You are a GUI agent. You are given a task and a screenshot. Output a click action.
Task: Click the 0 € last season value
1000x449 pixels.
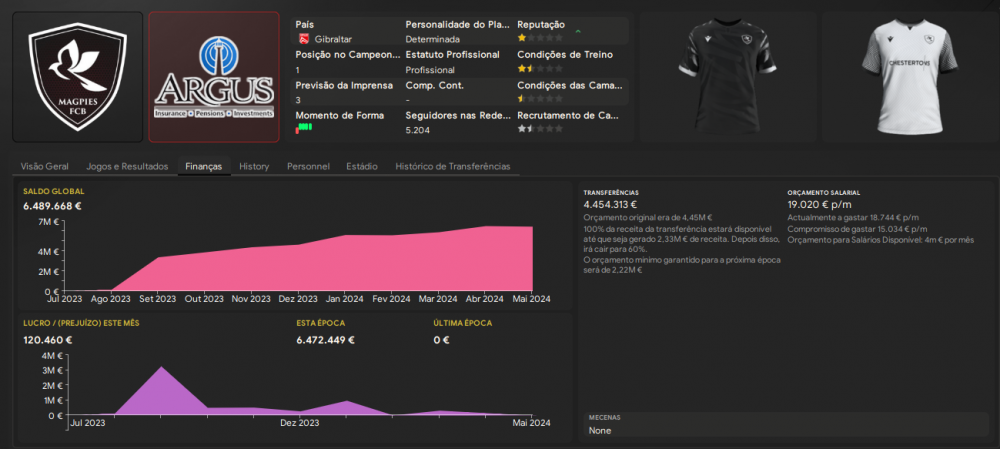click(441, 340)
